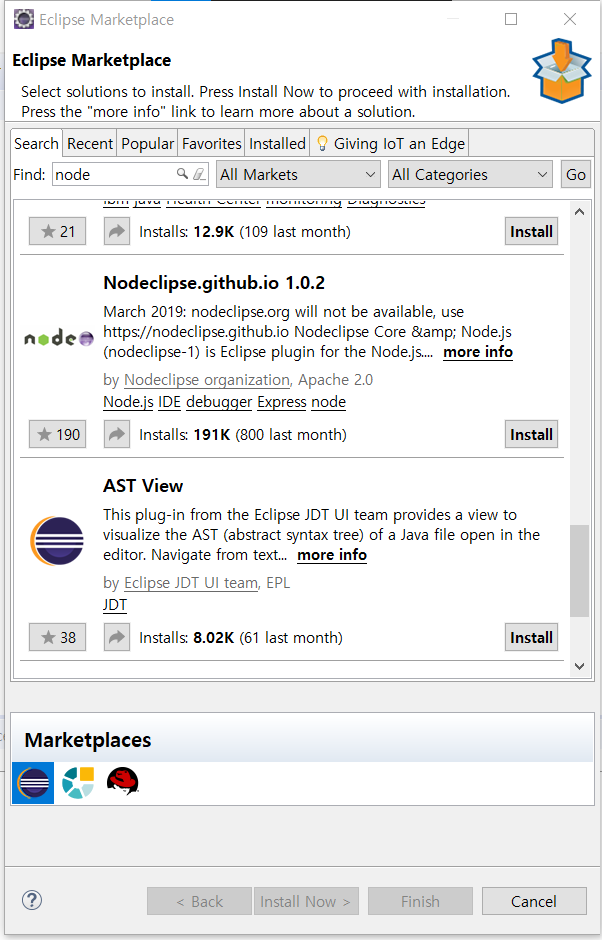Open more info link for AST View
Screen dimensions: 602x940
332,555
